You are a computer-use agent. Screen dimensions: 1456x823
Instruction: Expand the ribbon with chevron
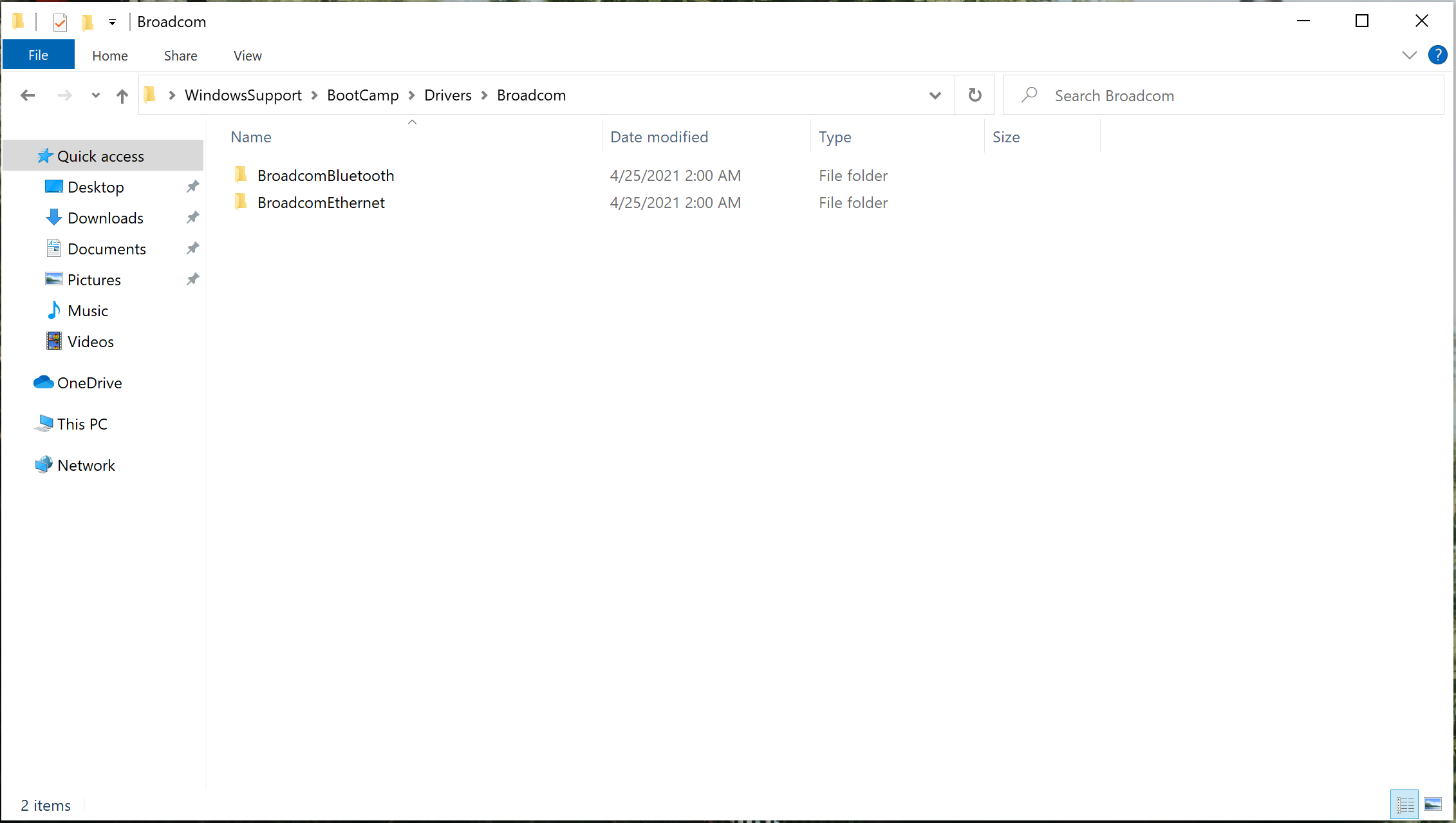point(1409,55)
